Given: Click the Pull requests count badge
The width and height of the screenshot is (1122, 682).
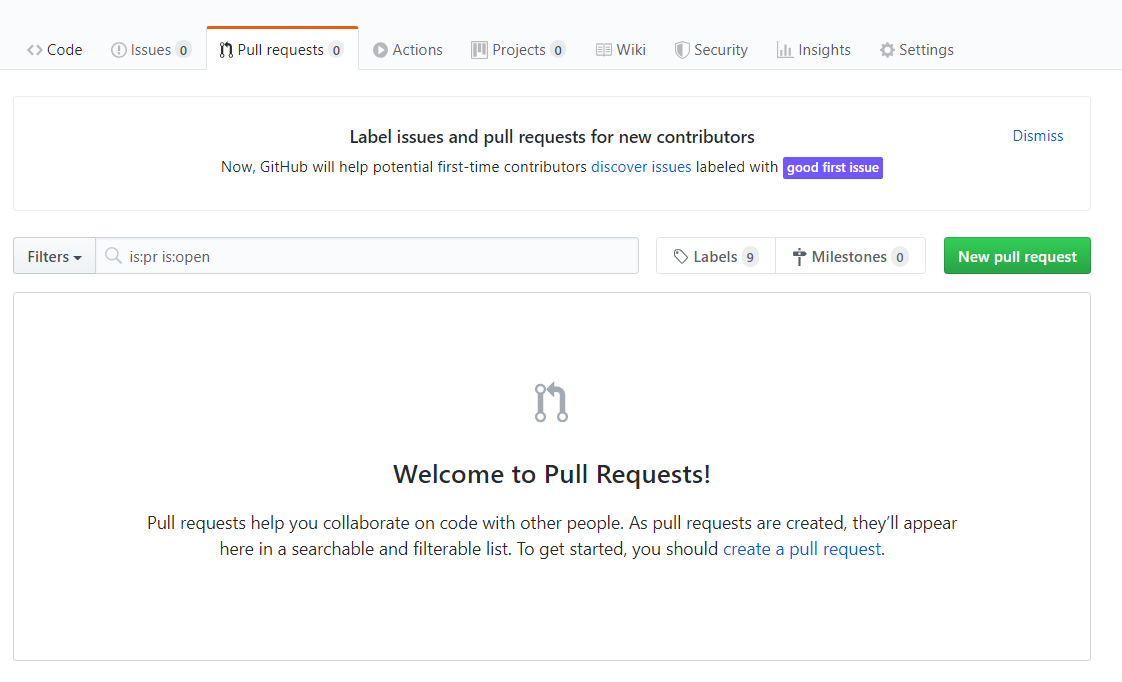Looking at the screenshot, I should coord(336,50).
